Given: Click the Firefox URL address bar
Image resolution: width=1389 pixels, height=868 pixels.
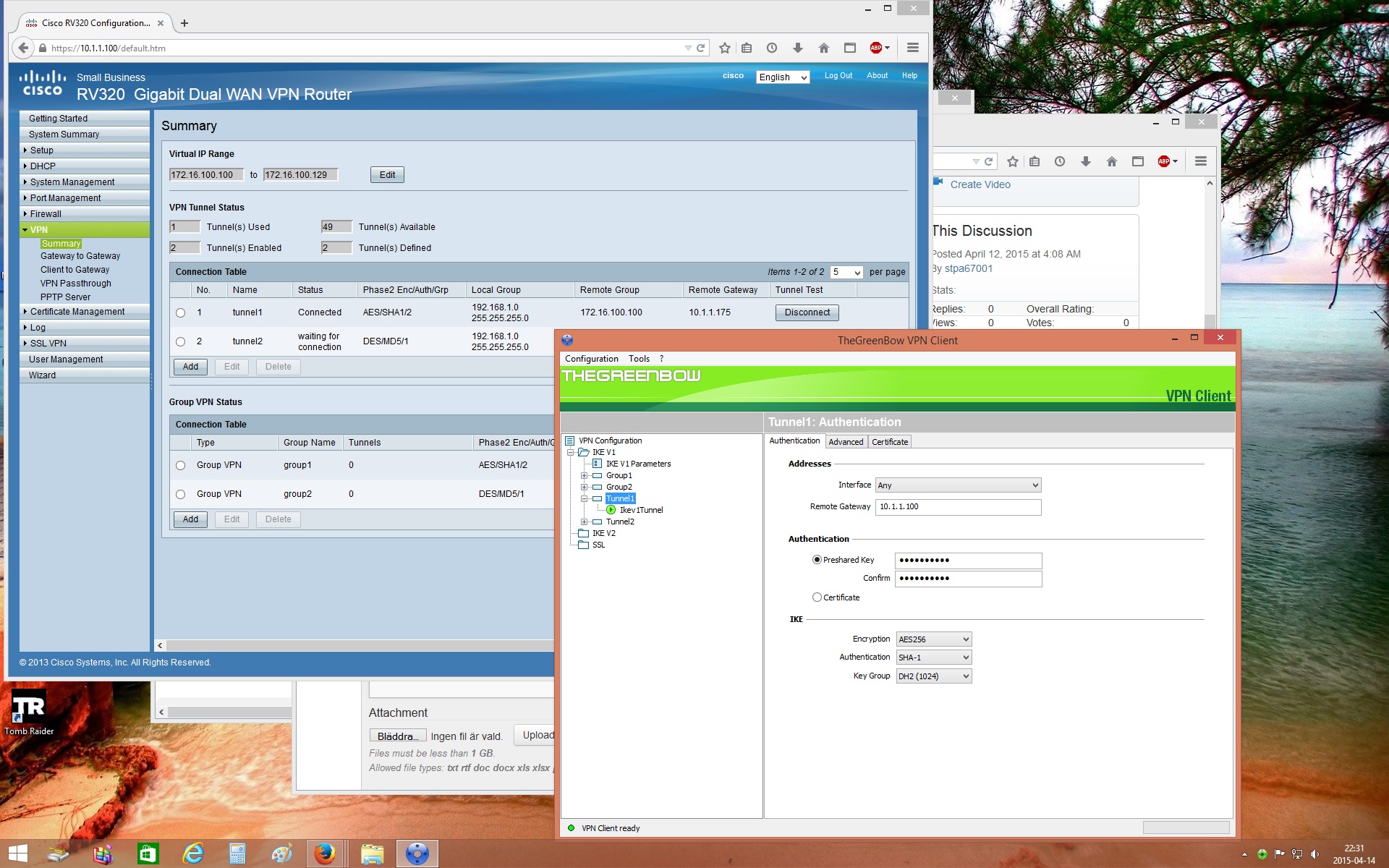Looking at the screenshot, I should [362, 48].
